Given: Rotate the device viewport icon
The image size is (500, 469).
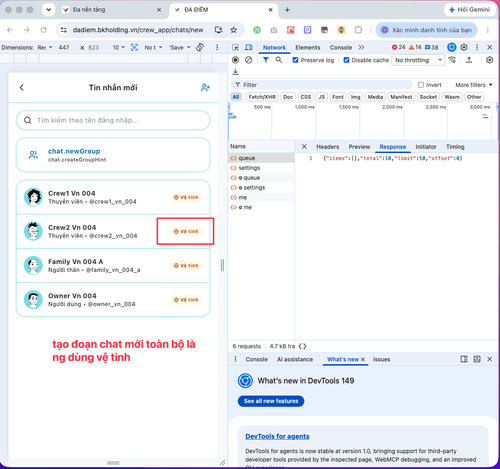Looking at the screenshot, I should 200,47.
